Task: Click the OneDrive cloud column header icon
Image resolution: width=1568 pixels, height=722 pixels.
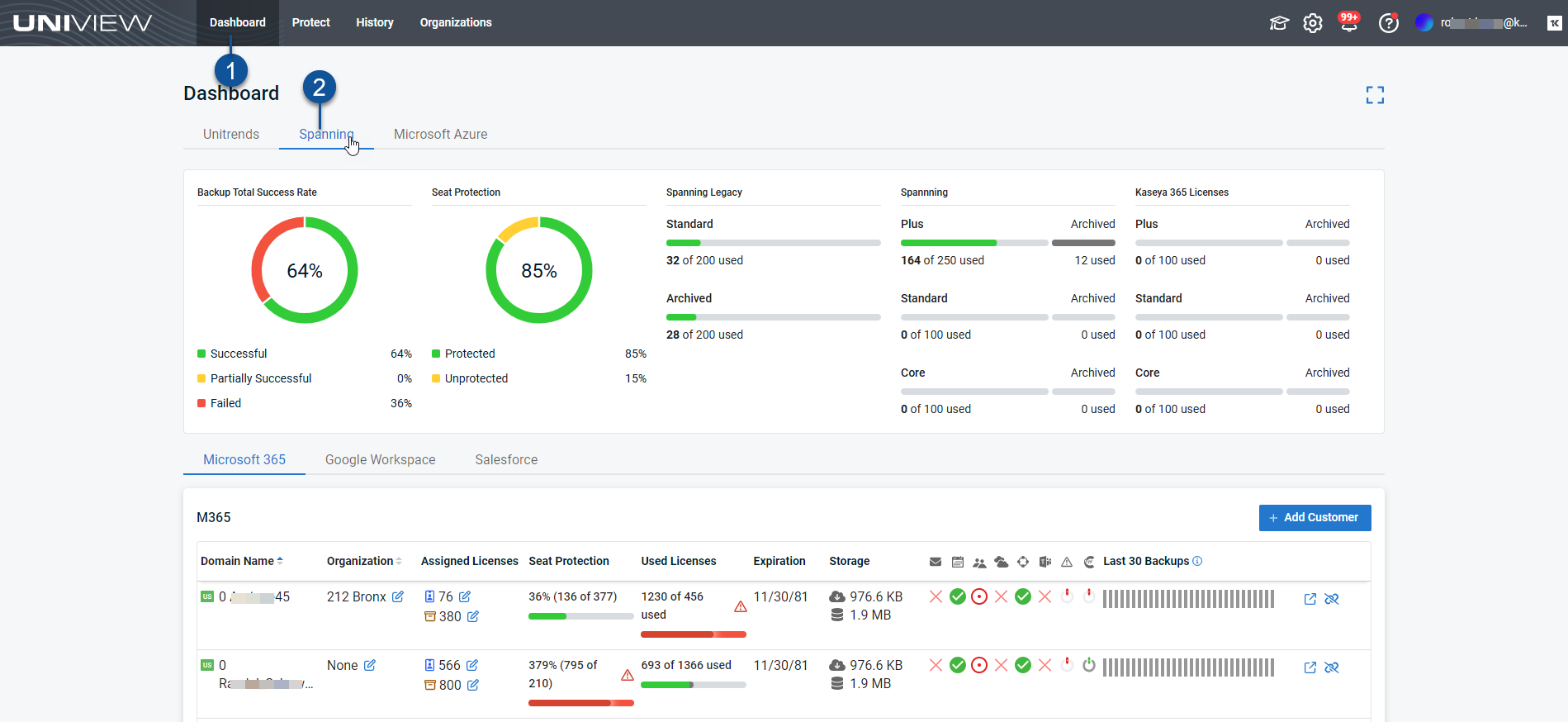Action: coord(1002,562)
